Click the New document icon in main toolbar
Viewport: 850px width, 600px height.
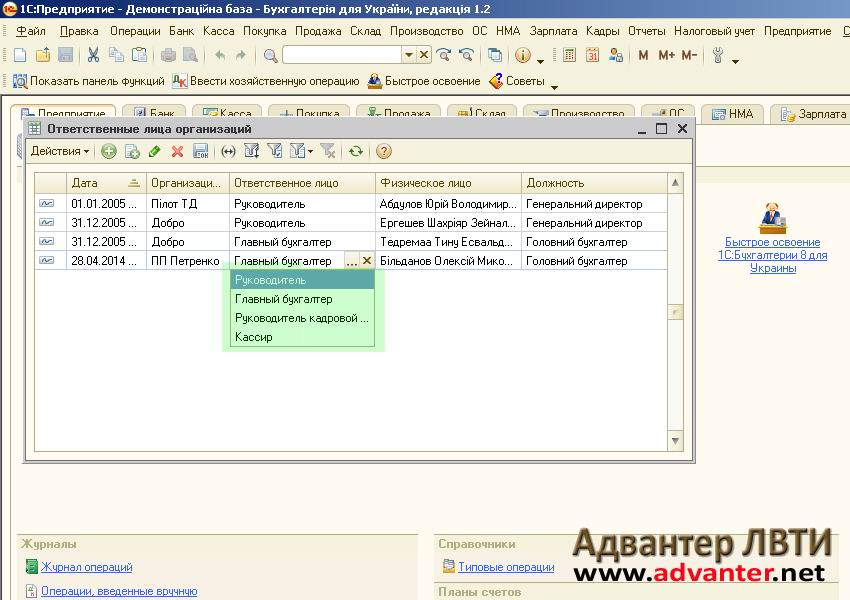[20, 55]
